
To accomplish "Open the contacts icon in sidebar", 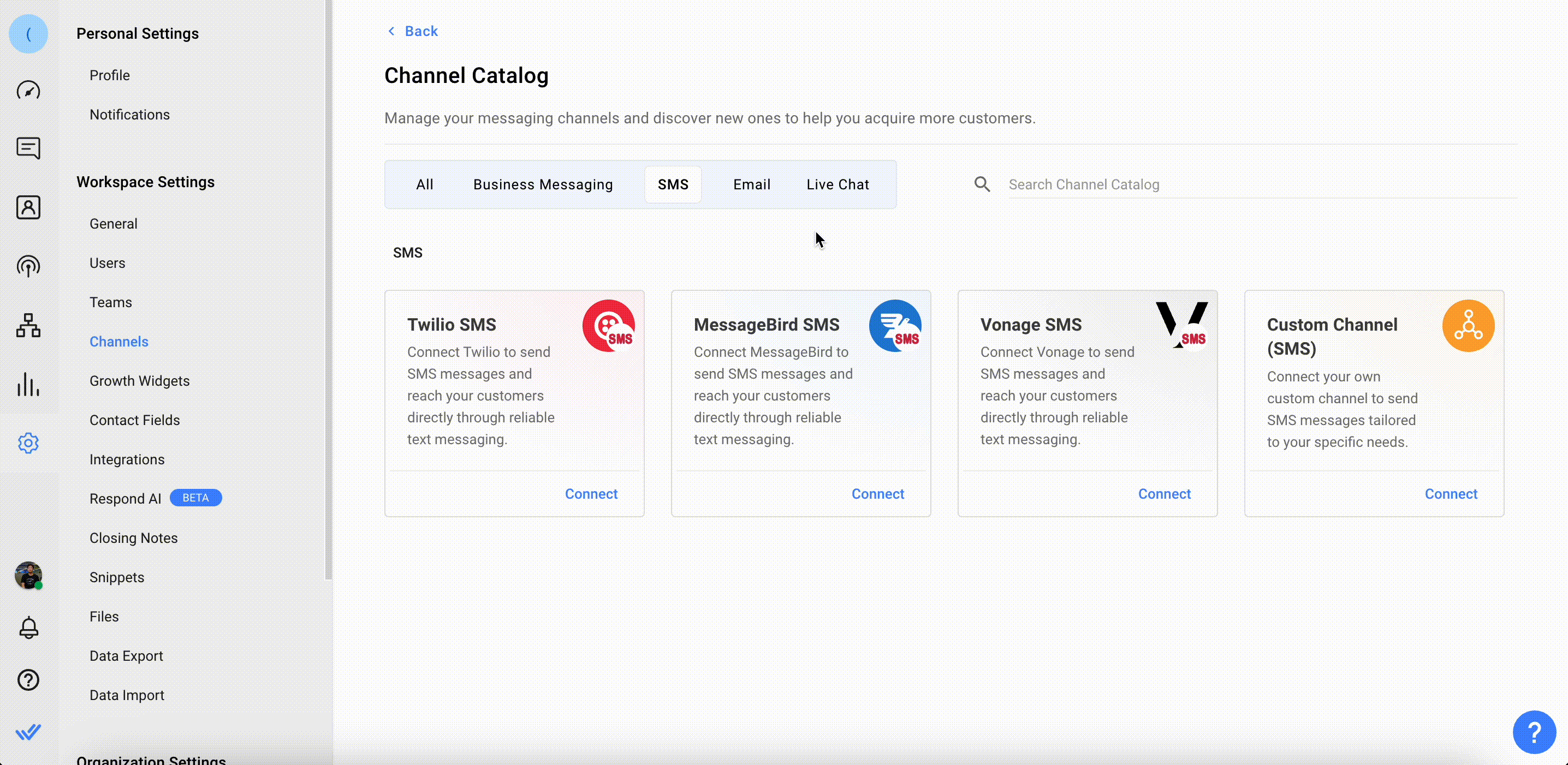I will point(28,207).
